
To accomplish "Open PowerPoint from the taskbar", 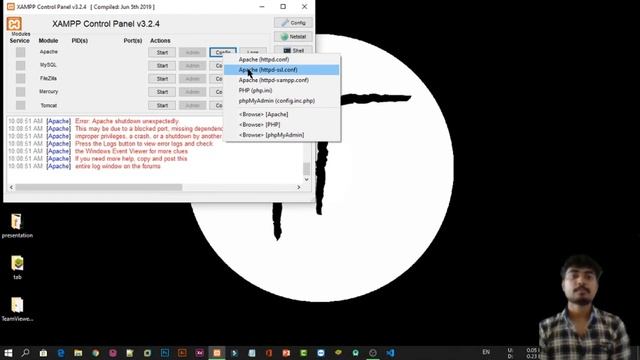I will (x=286, y=353).
